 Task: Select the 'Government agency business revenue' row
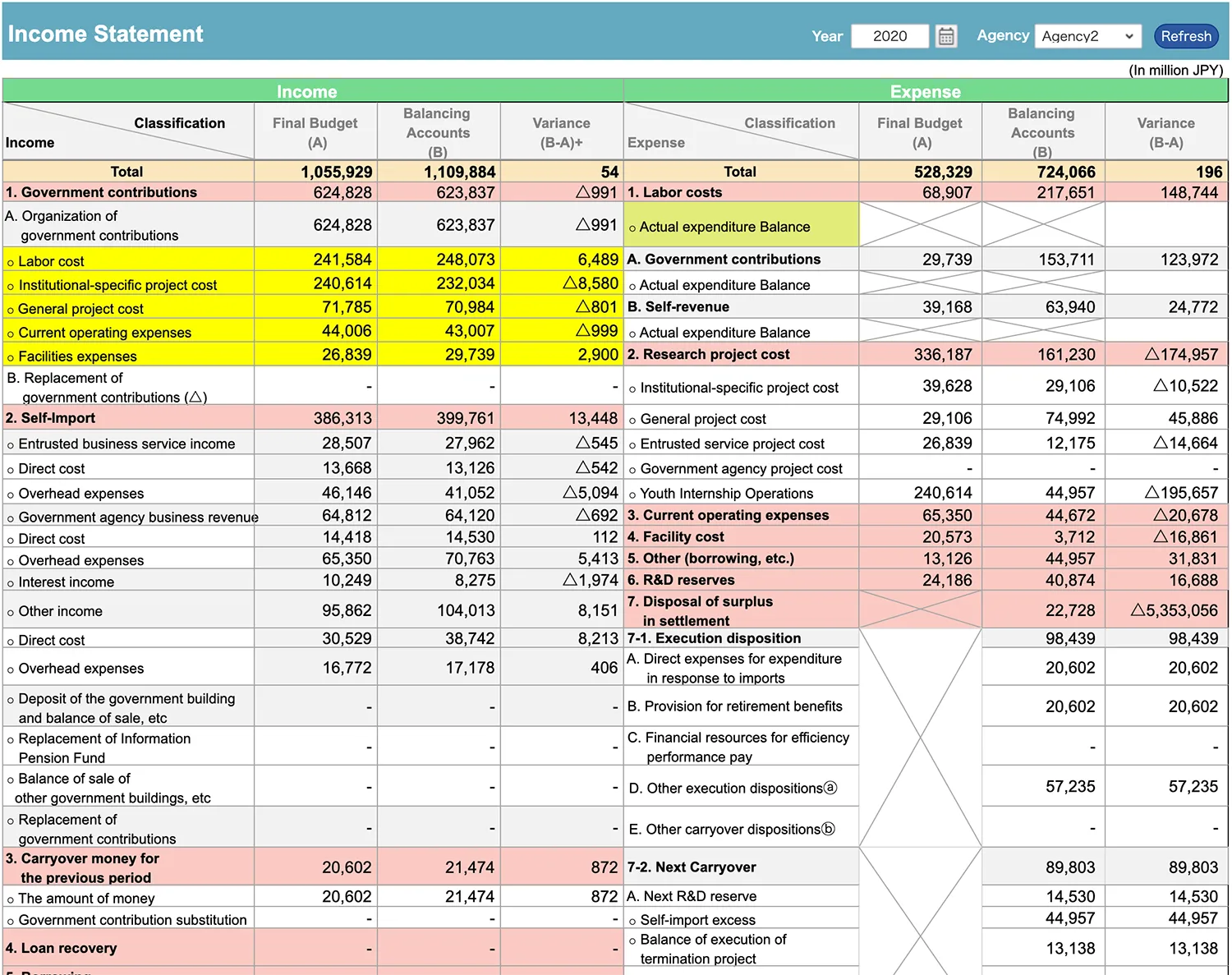click(x=313, y=516)
